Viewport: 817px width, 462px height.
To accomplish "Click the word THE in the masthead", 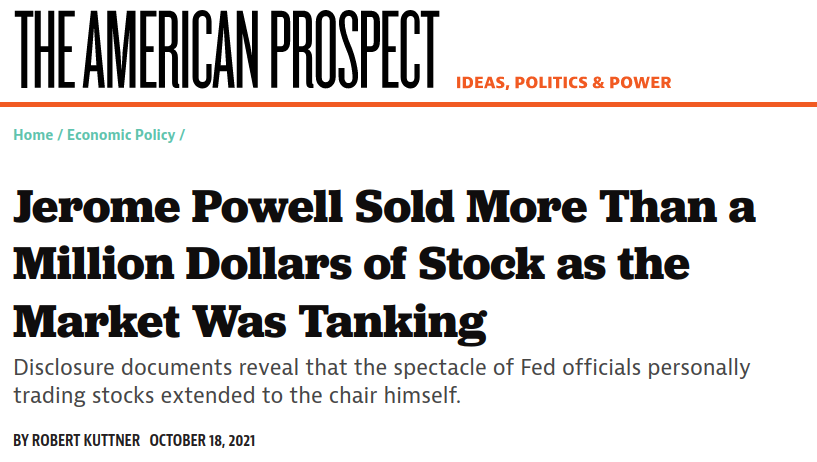I will click(44, 49).
